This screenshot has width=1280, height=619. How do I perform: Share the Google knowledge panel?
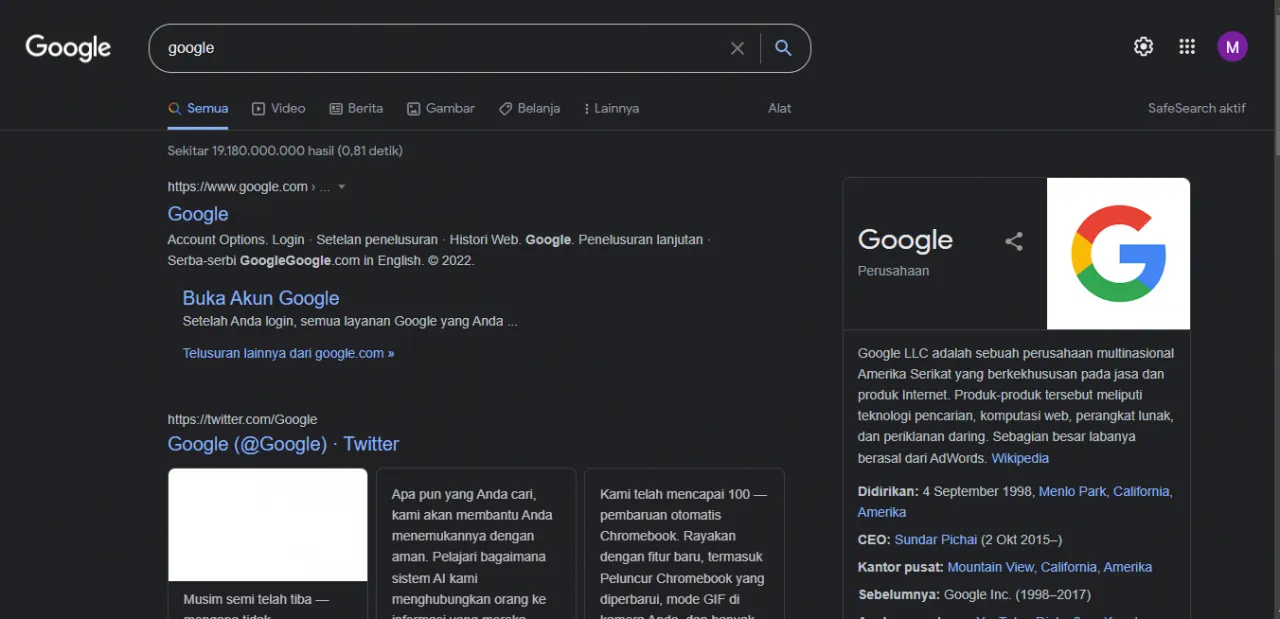1014,241
